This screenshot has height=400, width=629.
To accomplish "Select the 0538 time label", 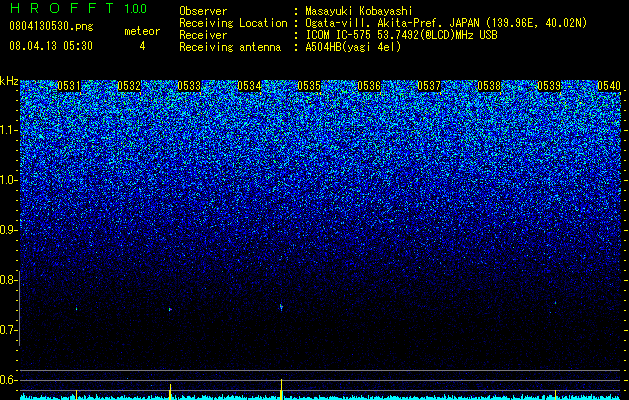I will 489,86.
